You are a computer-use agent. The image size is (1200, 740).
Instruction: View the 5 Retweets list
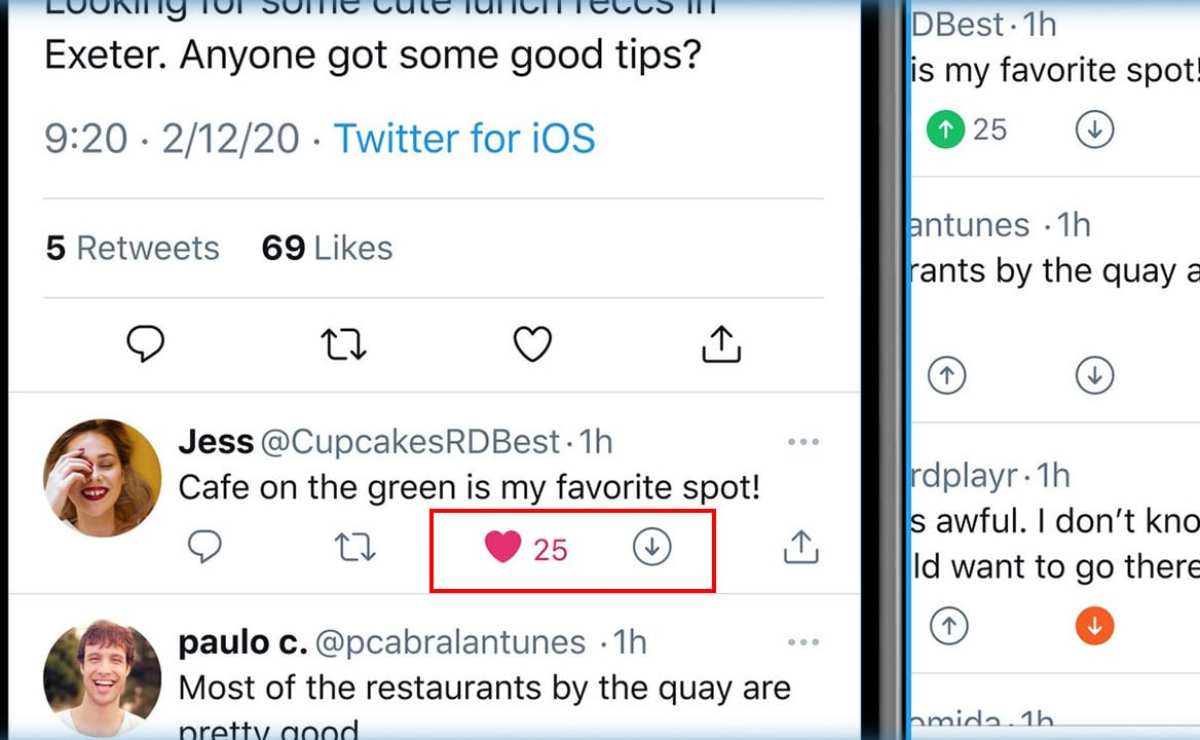(132, 248)
